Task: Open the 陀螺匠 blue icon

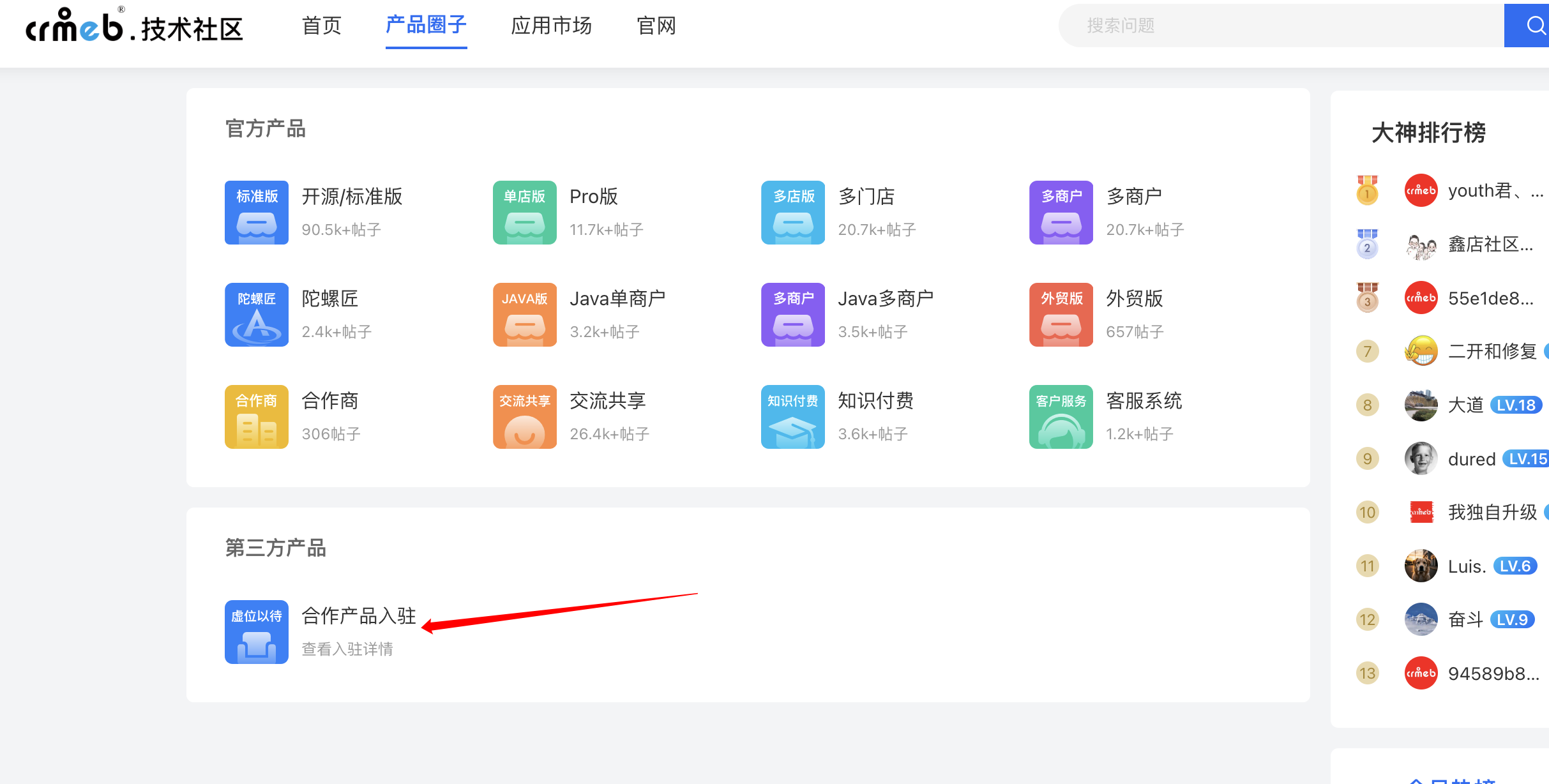Action: [x=257, y=315]
